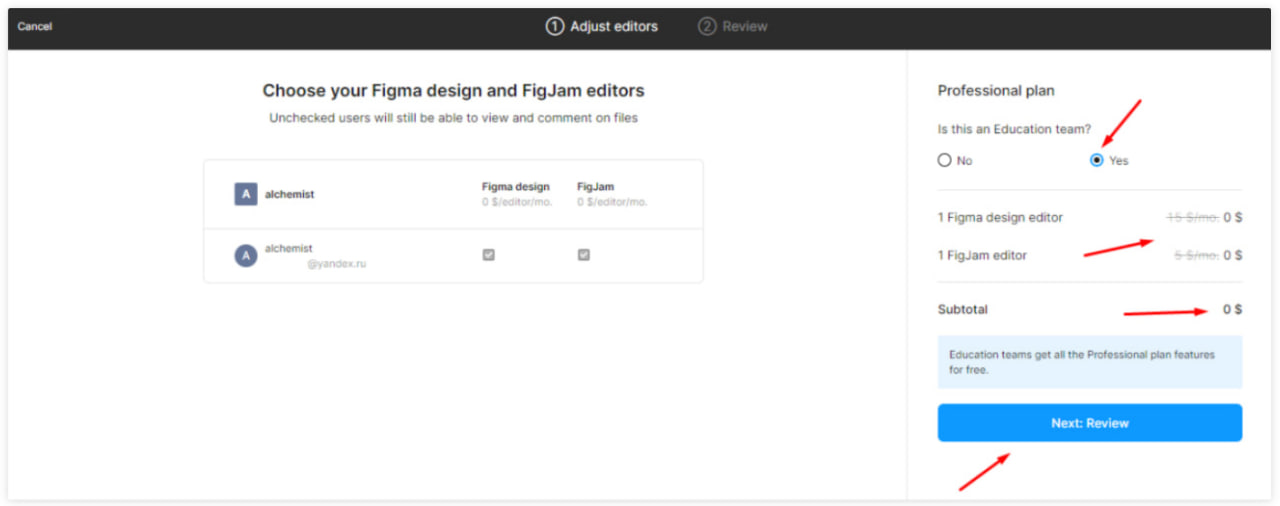Click the 1 Figma design editor line

[x=1000, y=217]
